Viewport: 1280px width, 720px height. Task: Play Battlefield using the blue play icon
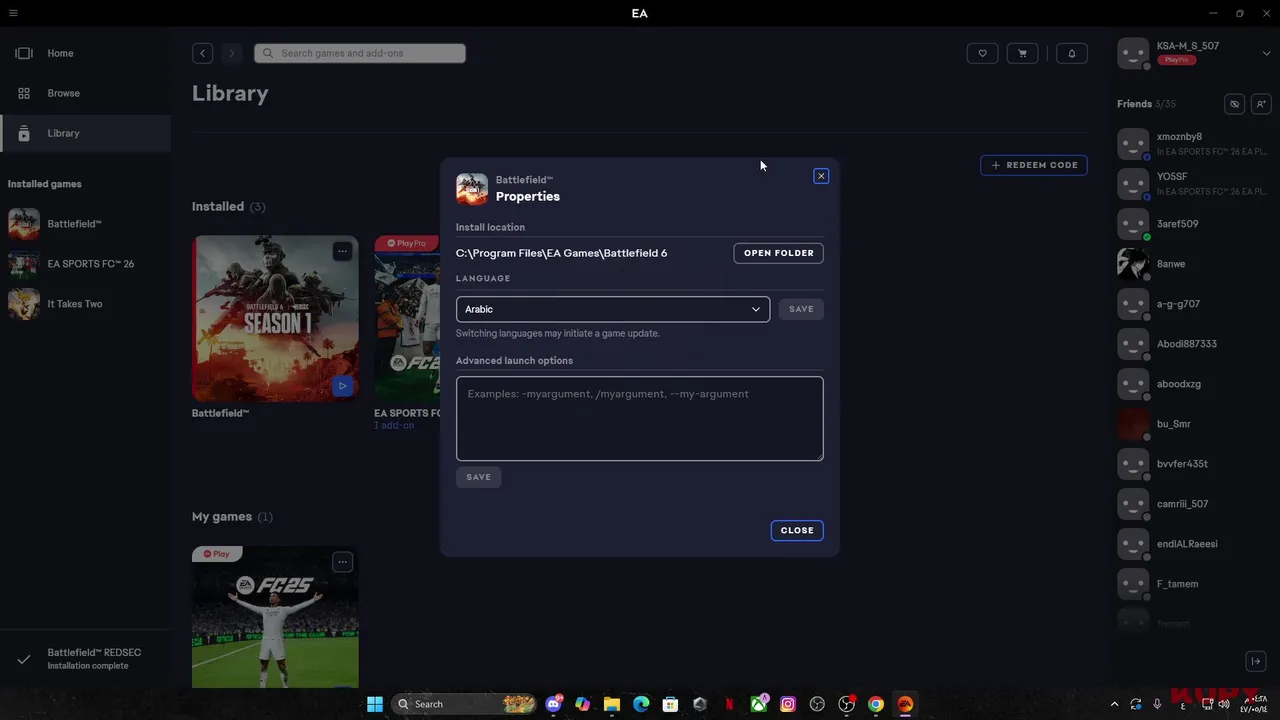click(x=342, y=385)
